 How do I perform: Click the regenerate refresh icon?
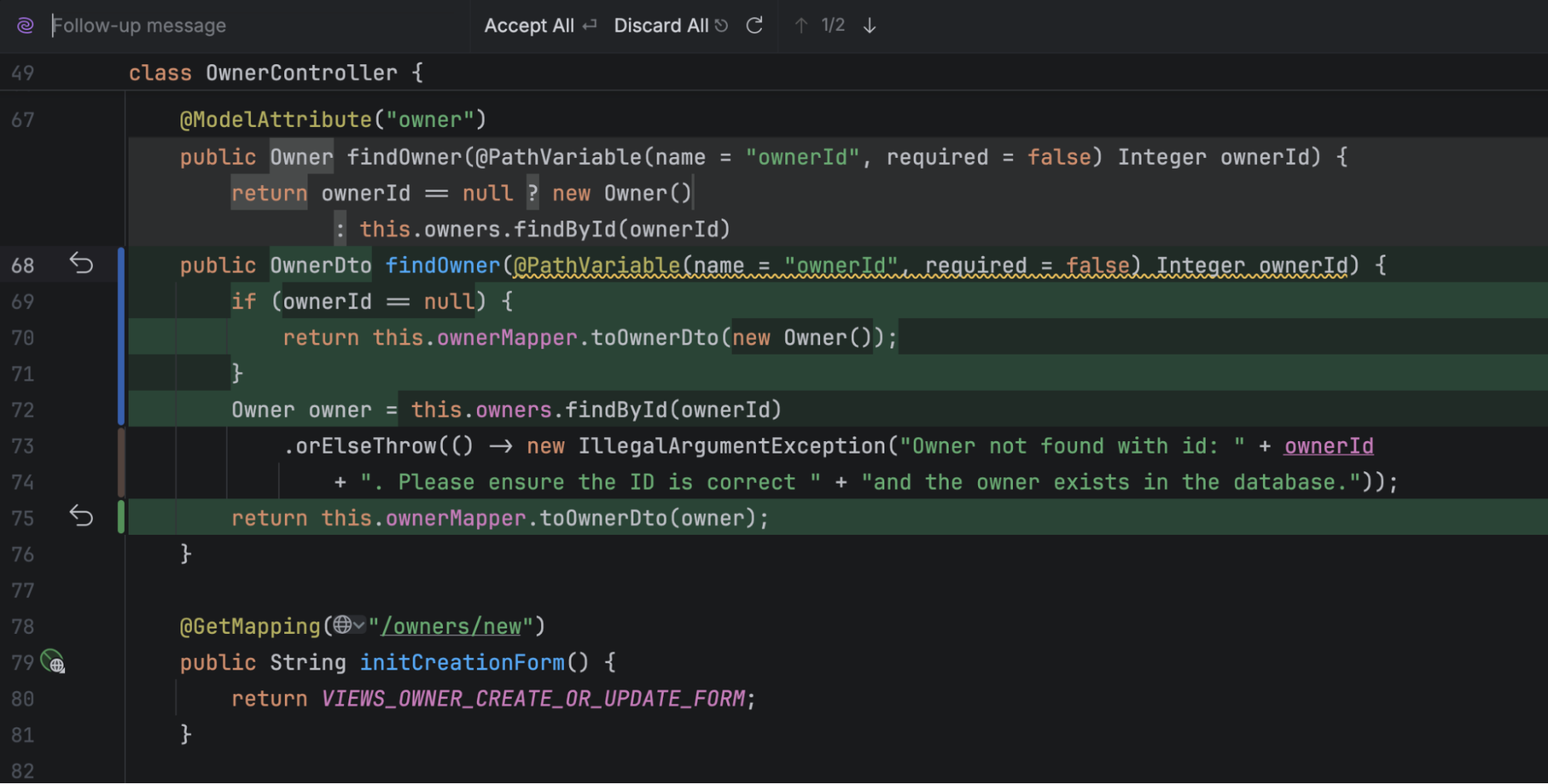(x=754, y=26)
